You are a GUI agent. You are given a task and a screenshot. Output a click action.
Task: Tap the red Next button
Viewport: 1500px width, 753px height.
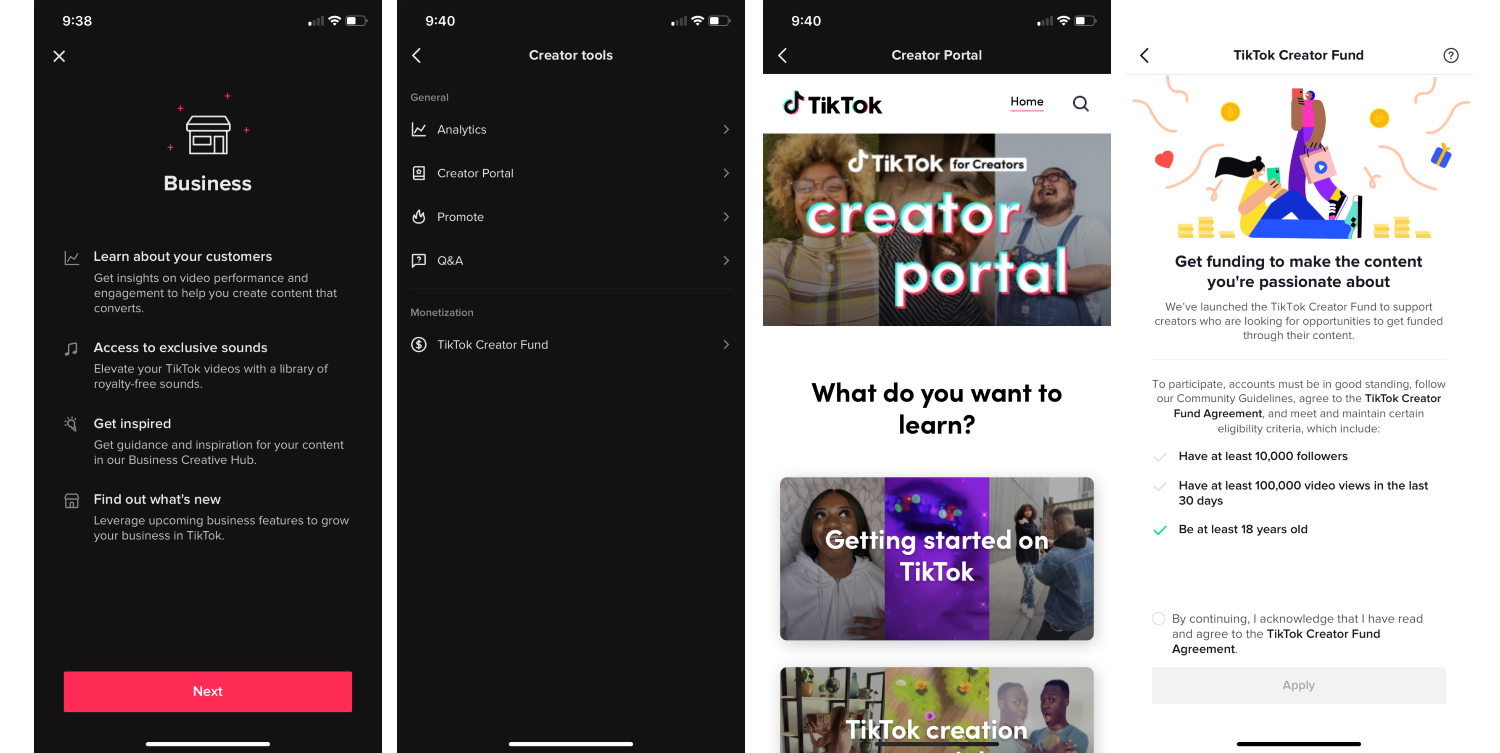tap(208, 691)
